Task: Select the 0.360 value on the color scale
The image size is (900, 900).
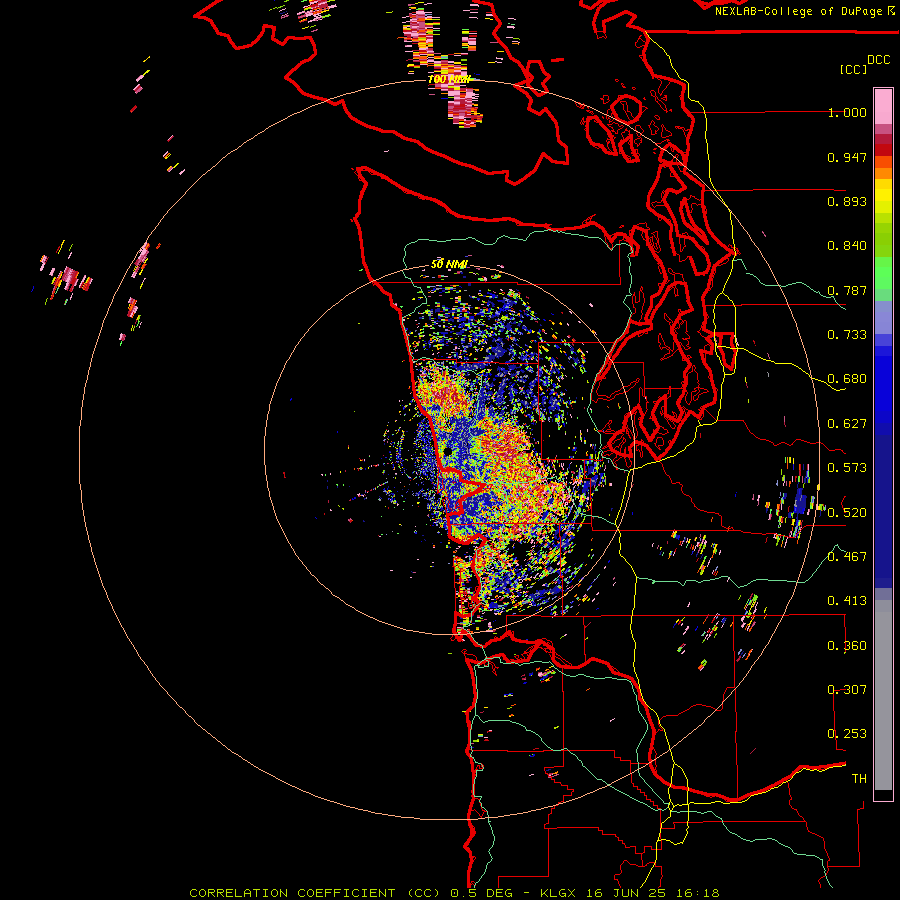Action: point(847,646)
